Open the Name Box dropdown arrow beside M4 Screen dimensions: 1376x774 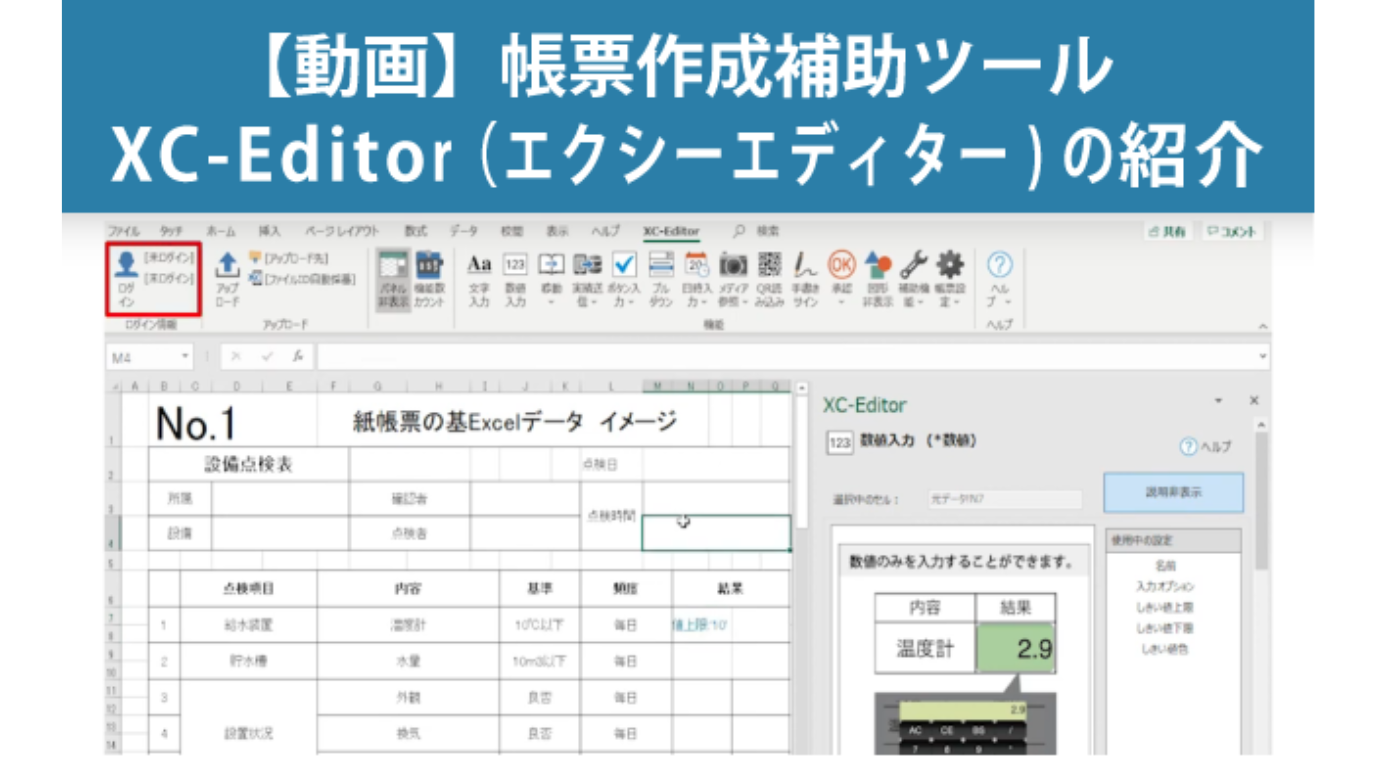click(186, 356)
